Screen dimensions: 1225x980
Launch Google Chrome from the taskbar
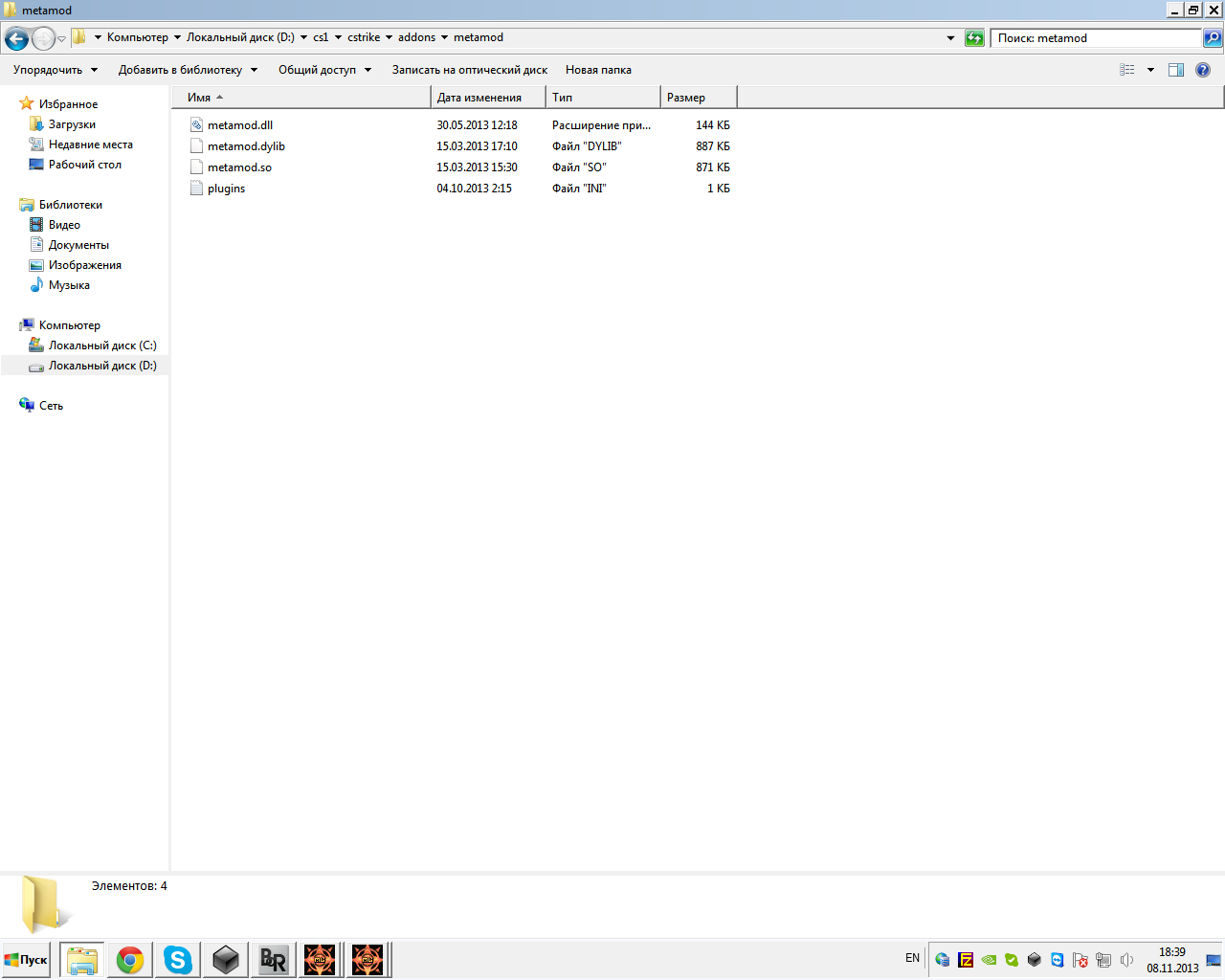(x=130, y=960)
